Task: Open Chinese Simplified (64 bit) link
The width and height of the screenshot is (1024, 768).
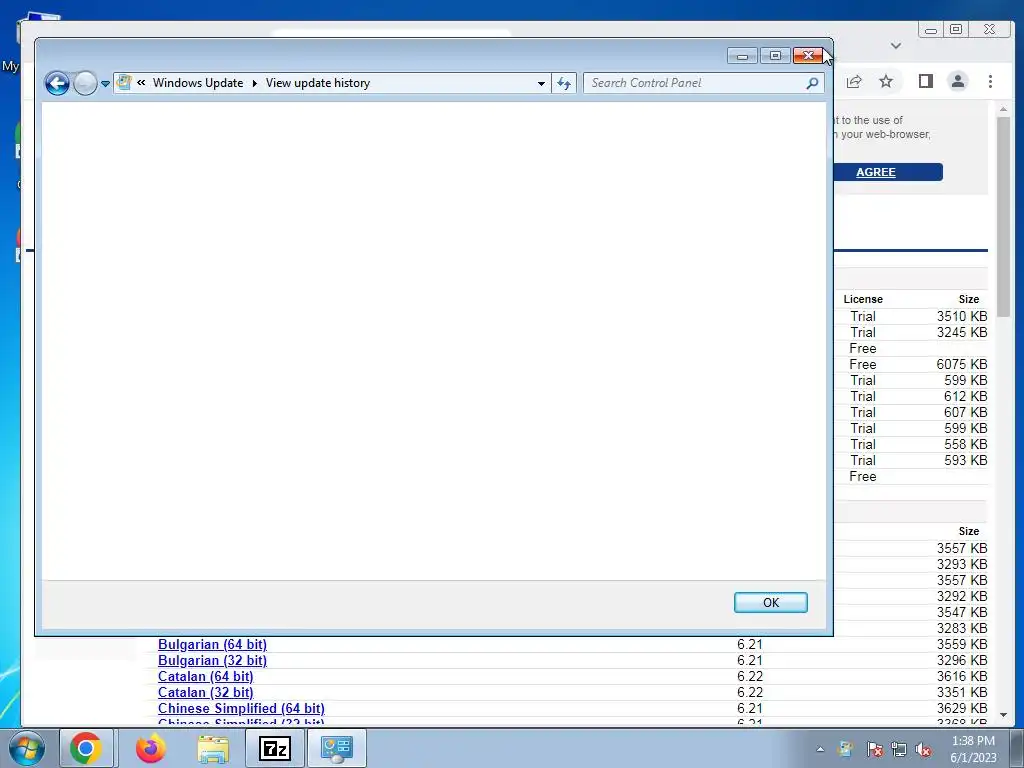Action: 241,709
